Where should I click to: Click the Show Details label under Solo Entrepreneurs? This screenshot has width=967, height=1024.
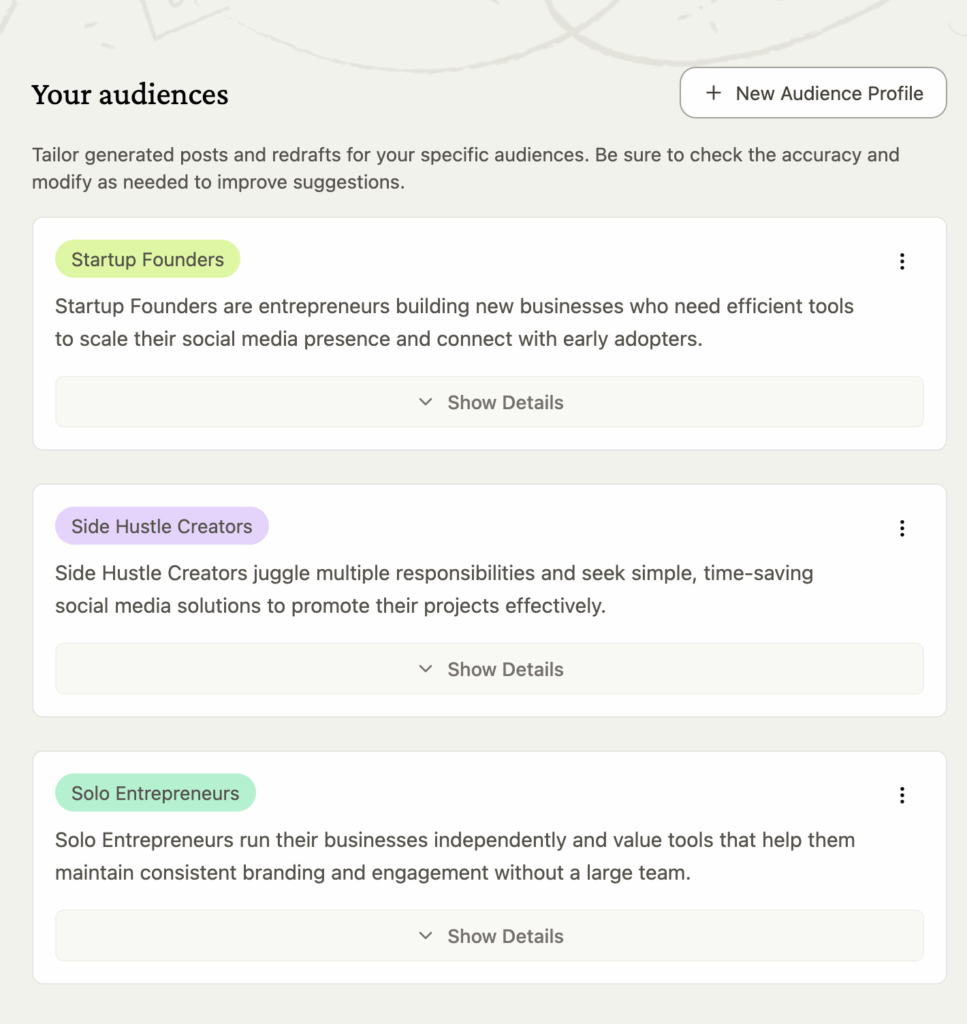[x=505, y=936]
